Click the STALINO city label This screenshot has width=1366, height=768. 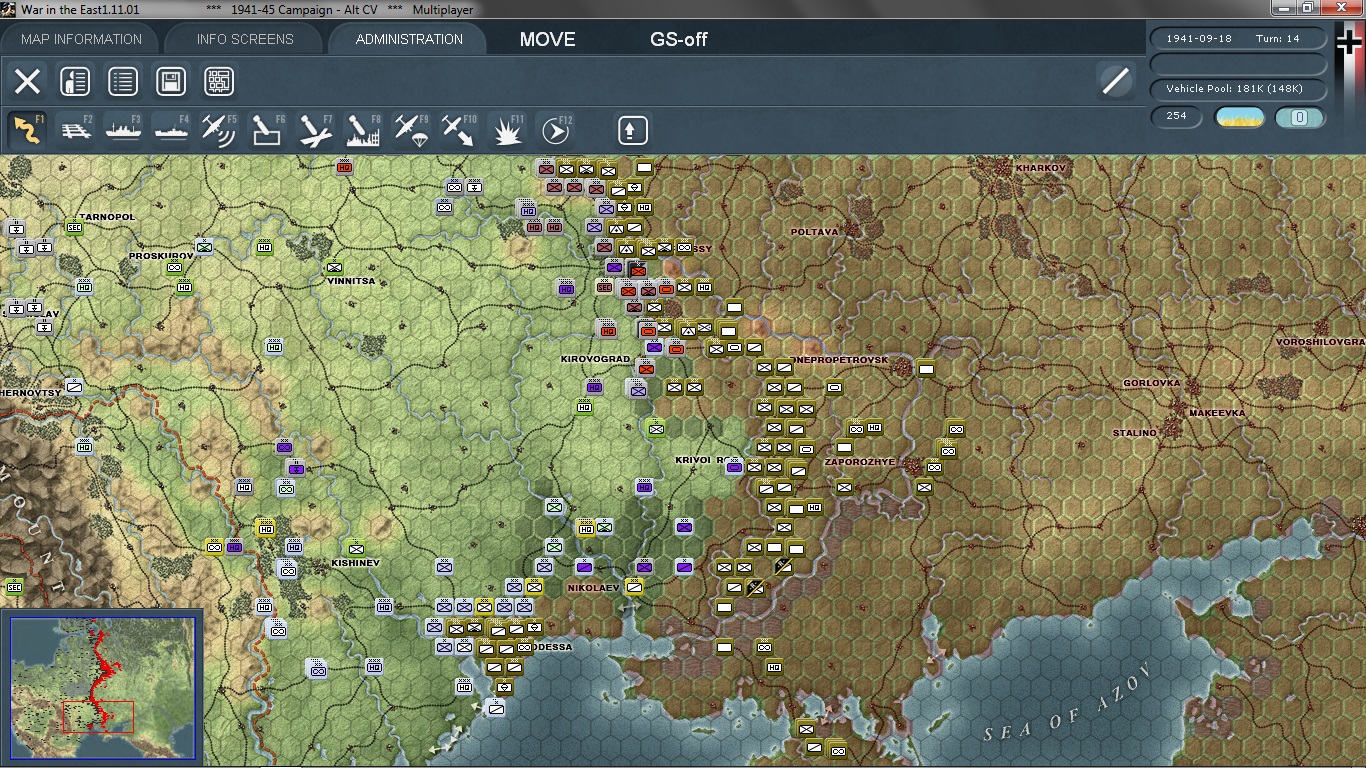tap(1134, 433)
